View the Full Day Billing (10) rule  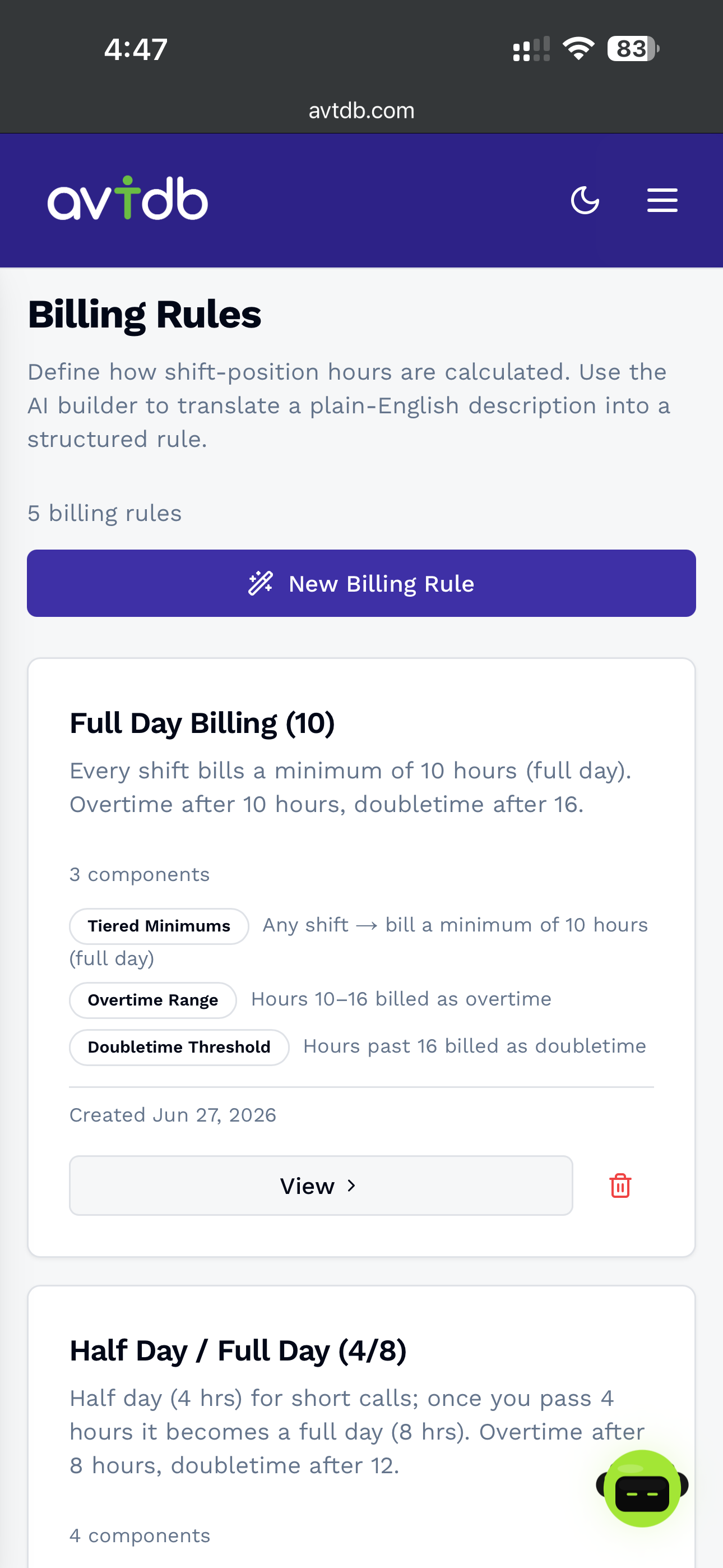[x=321, y=1185]
